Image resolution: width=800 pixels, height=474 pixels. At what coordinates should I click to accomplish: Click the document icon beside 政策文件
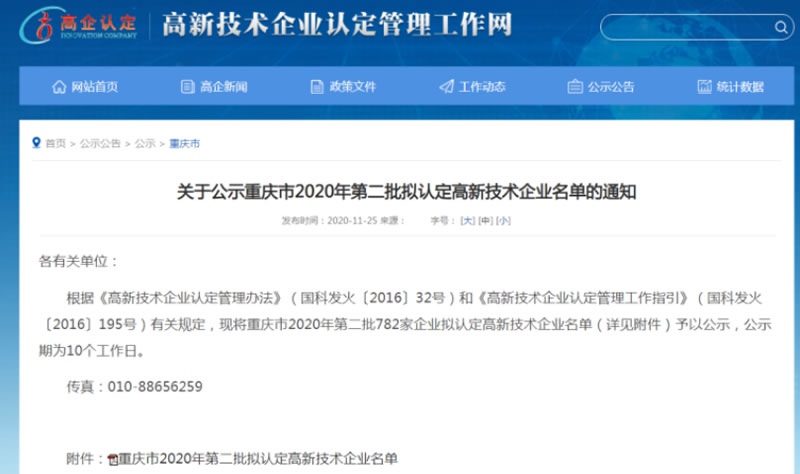(x=317, y=87)
